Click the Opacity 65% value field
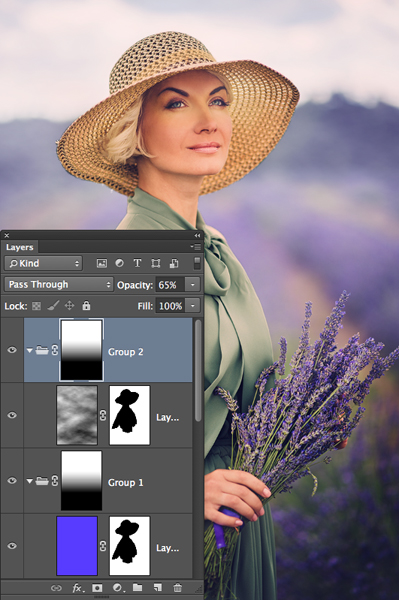The width and height of the screenshot is (399, 600). coord(171,285)
